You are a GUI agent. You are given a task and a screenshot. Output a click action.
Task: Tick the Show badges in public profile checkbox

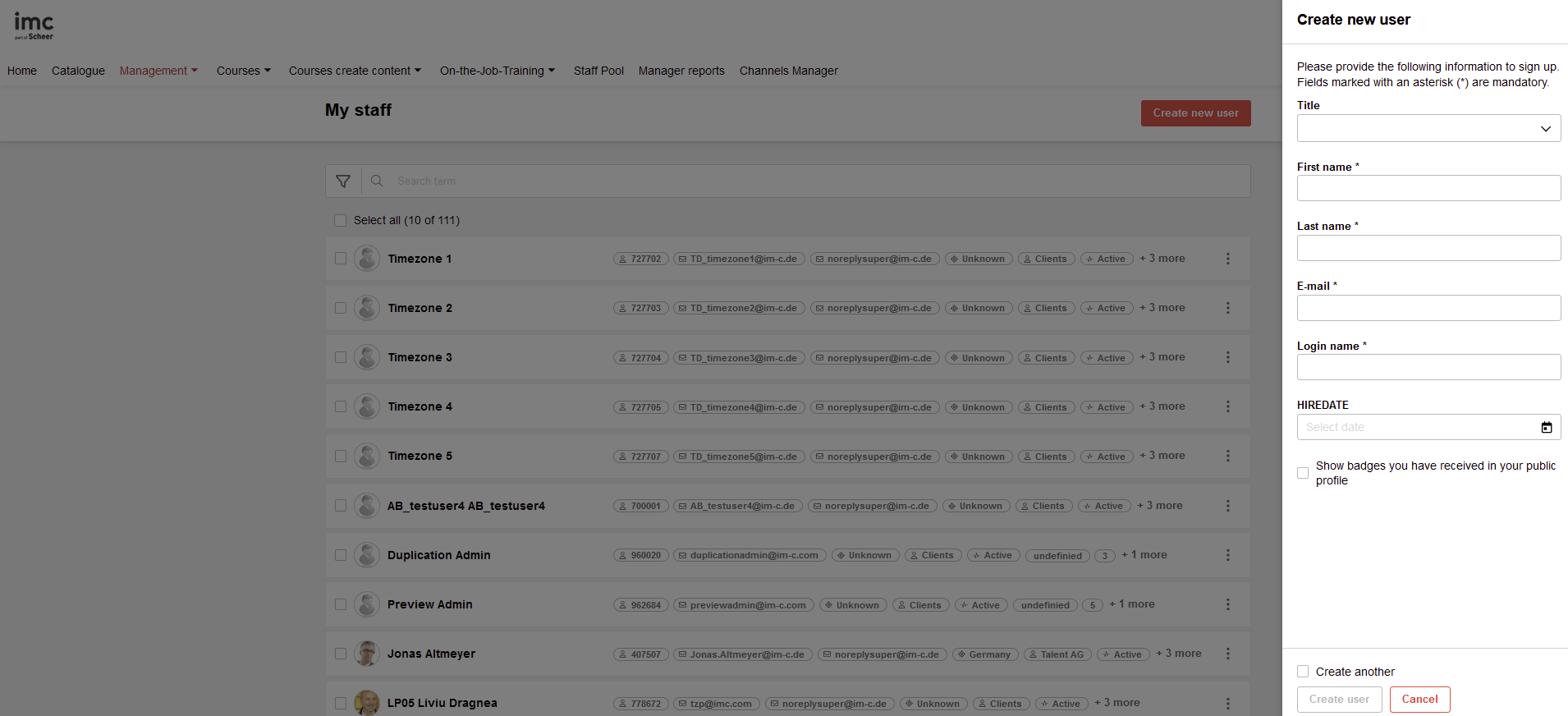tap(1303, 473)
